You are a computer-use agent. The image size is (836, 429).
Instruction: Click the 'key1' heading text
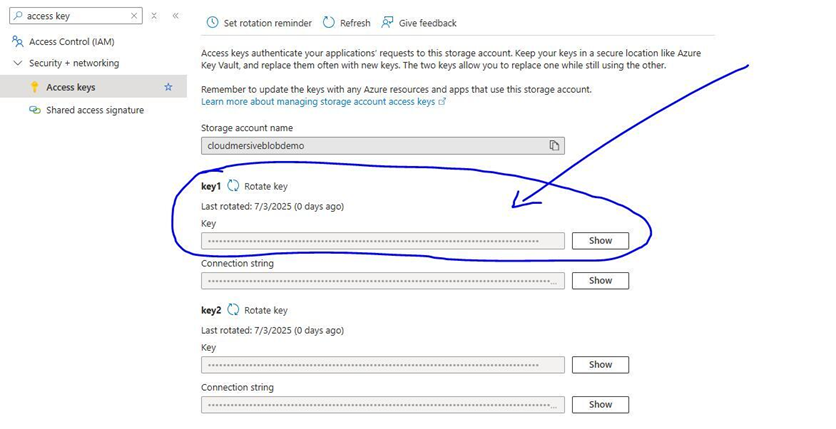pos(211,187)
